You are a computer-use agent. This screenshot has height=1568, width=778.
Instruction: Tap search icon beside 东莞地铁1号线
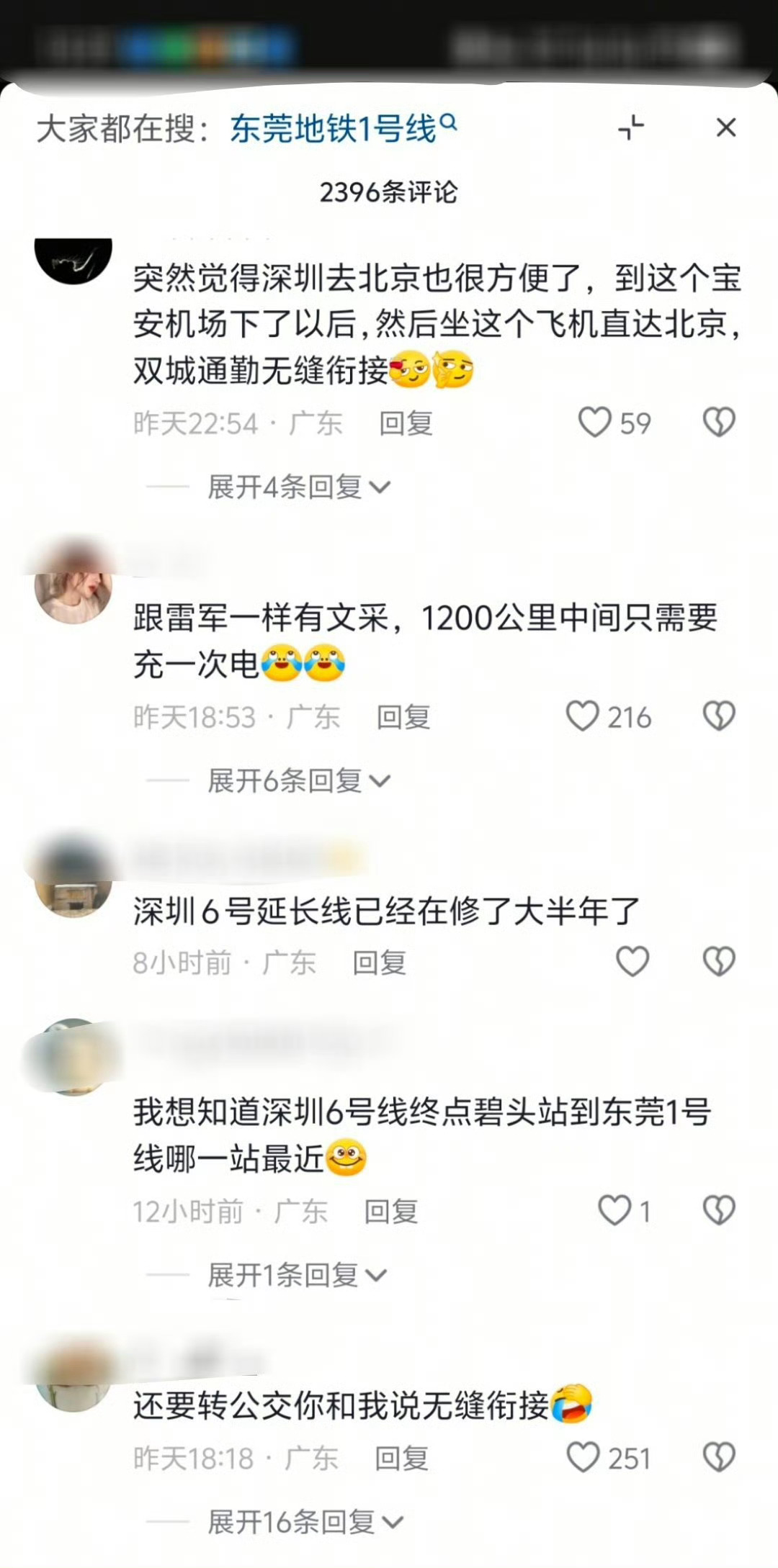click(x=448, y=122)
